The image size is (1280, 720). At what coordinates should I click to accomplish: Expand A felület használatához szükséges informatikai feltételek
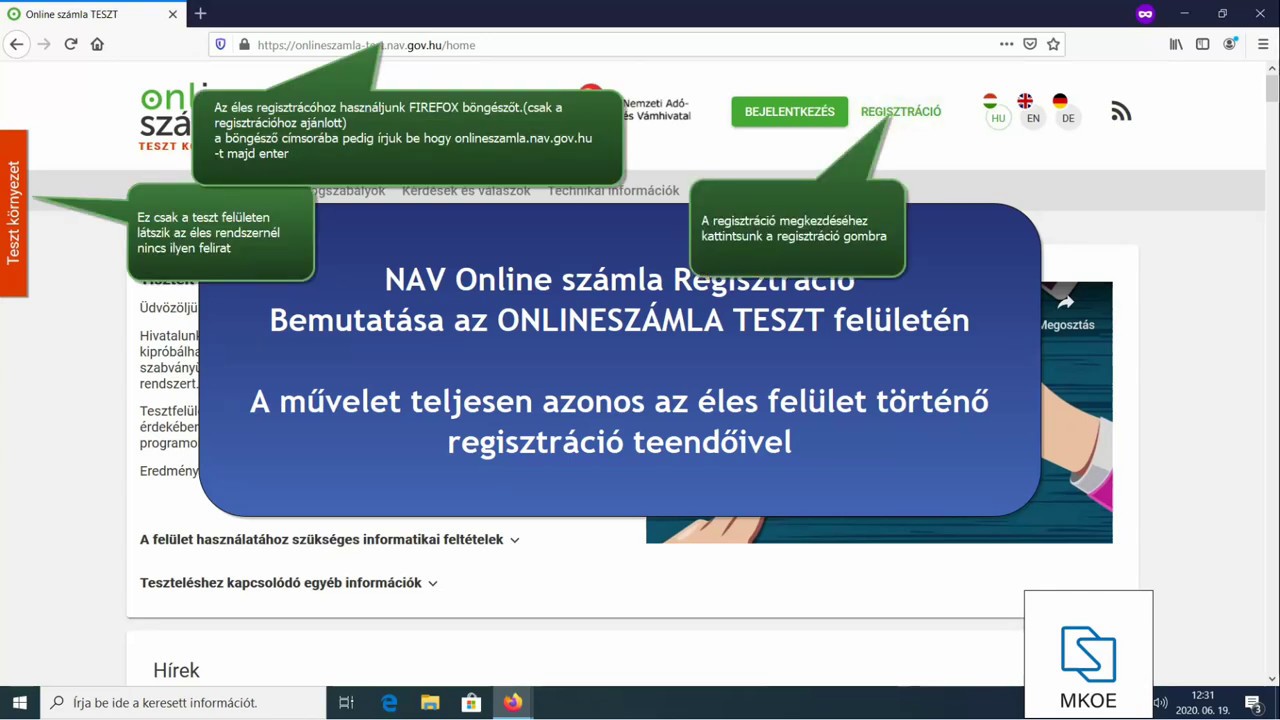(x=329, y=539)
